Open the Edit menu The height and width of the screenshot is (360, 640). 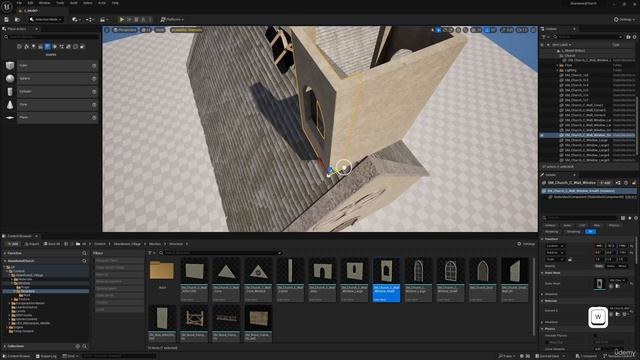30,3
